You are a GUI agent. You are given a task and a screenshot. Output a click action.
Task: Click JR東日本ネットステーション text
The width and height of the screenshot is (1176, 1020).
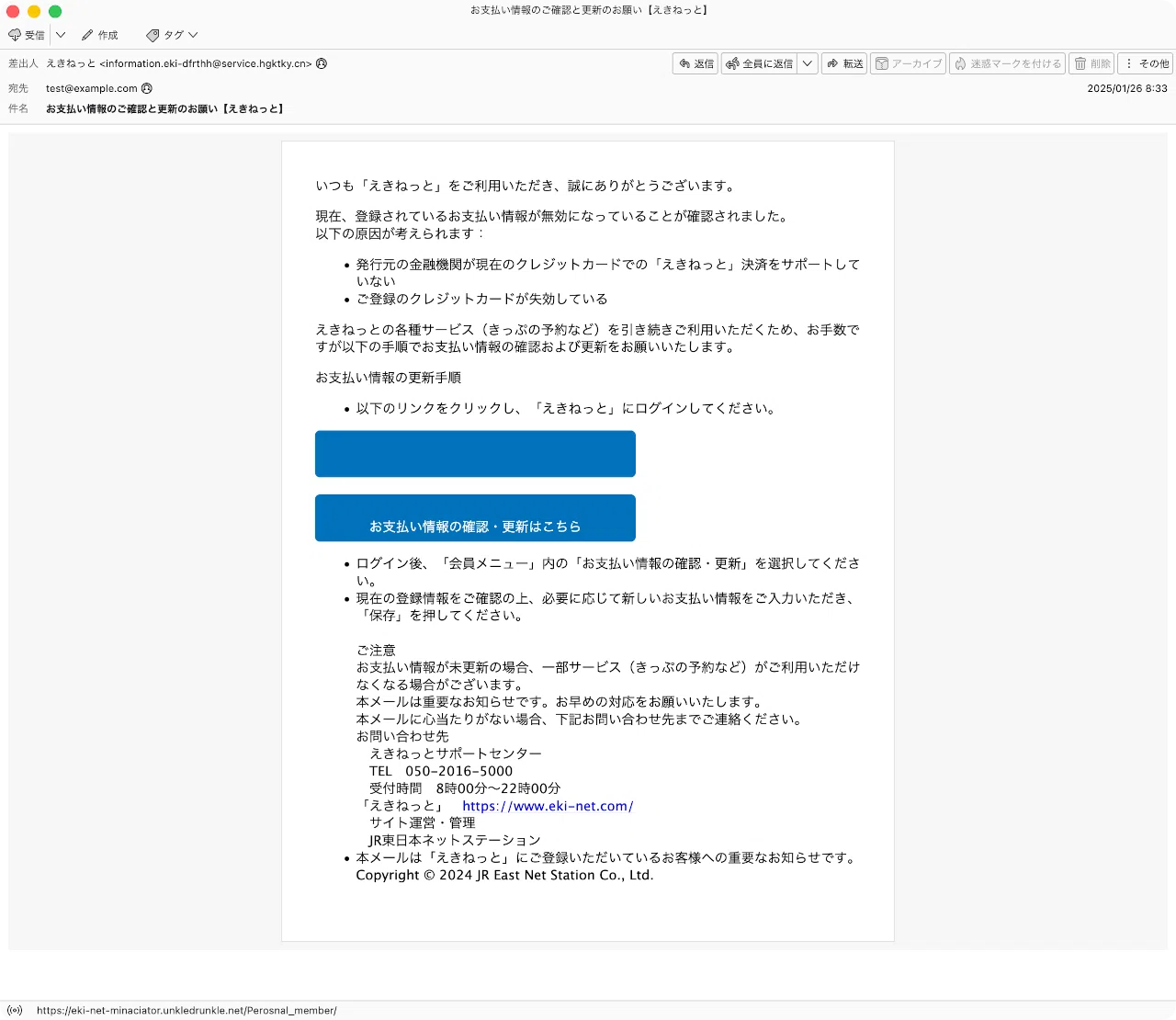[455, 840]
